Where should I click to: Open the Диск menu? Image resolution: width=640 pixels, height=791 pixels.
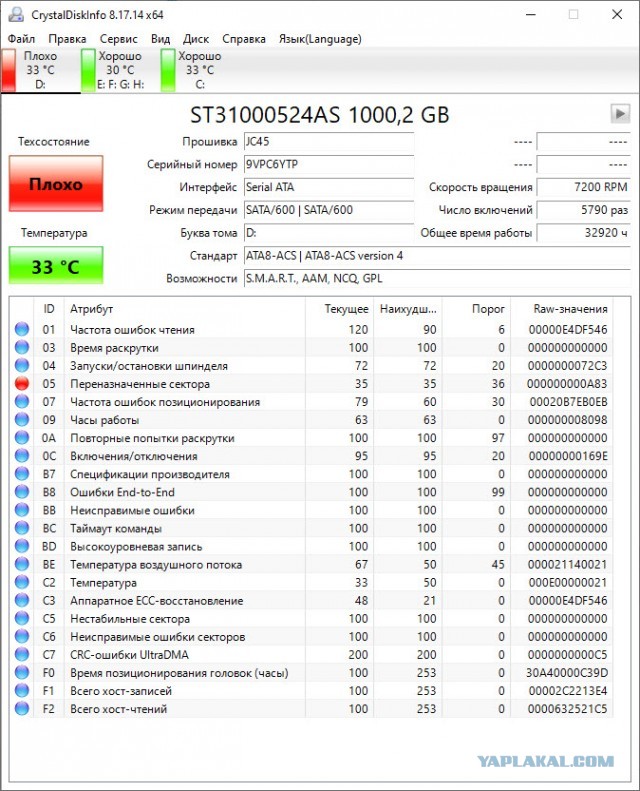click(x=196, y=39)
